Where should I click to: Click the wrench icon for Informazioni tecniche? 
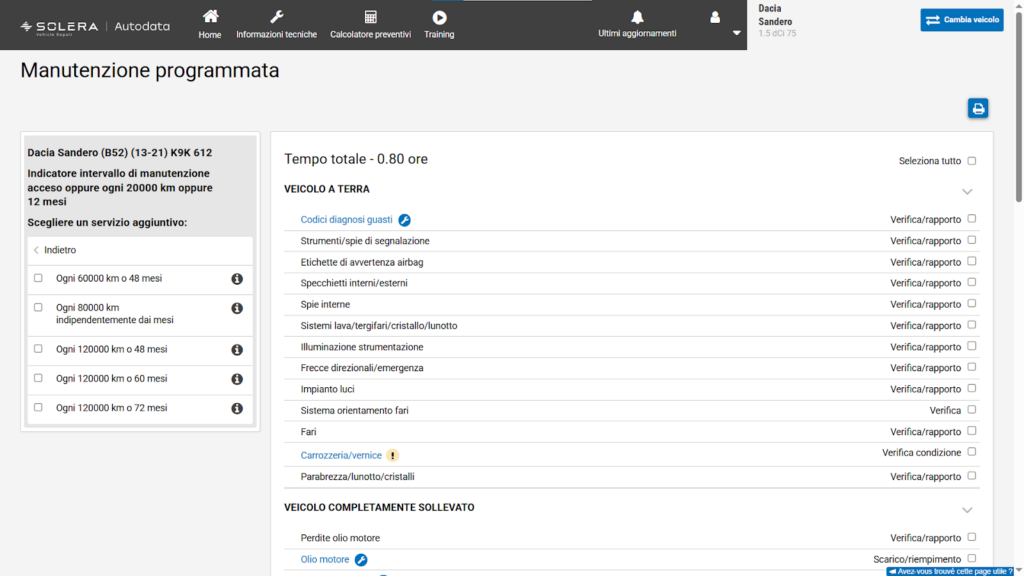(x=276, y=17)
